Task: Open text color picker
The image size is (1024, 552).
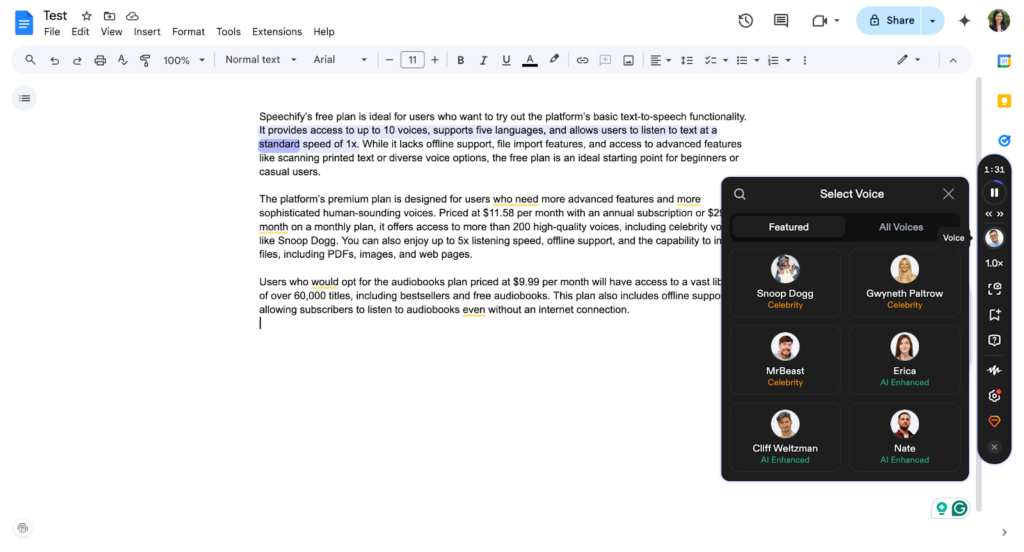Action: (x=530, y=60)
